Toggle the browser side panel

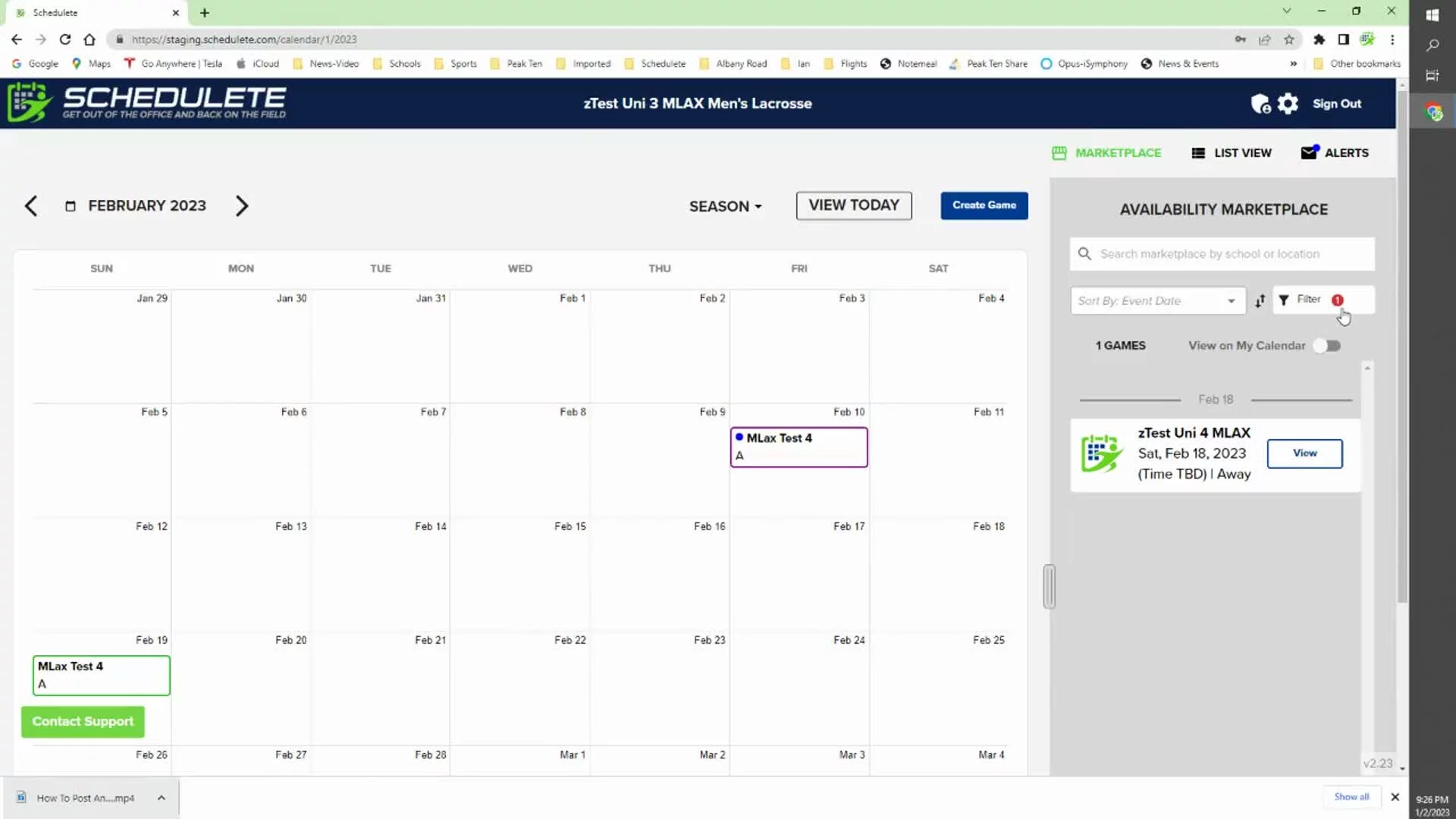click(x=1343, y=39)
